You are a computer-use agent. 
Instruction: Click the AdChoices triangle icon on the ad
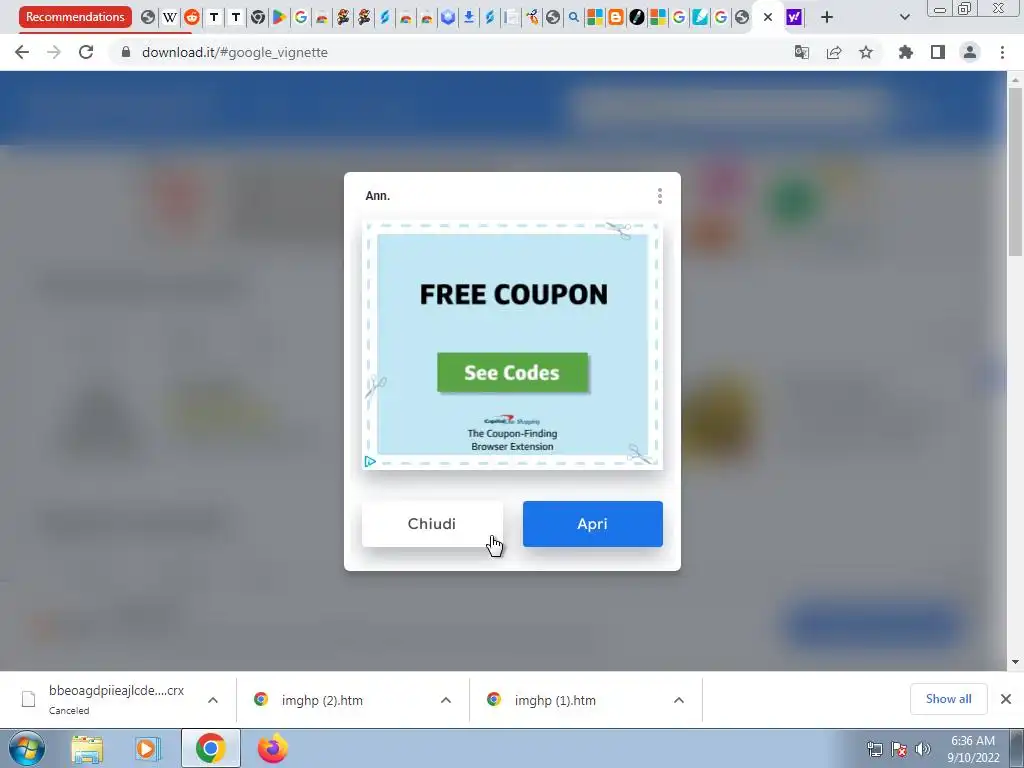[370, 462]
